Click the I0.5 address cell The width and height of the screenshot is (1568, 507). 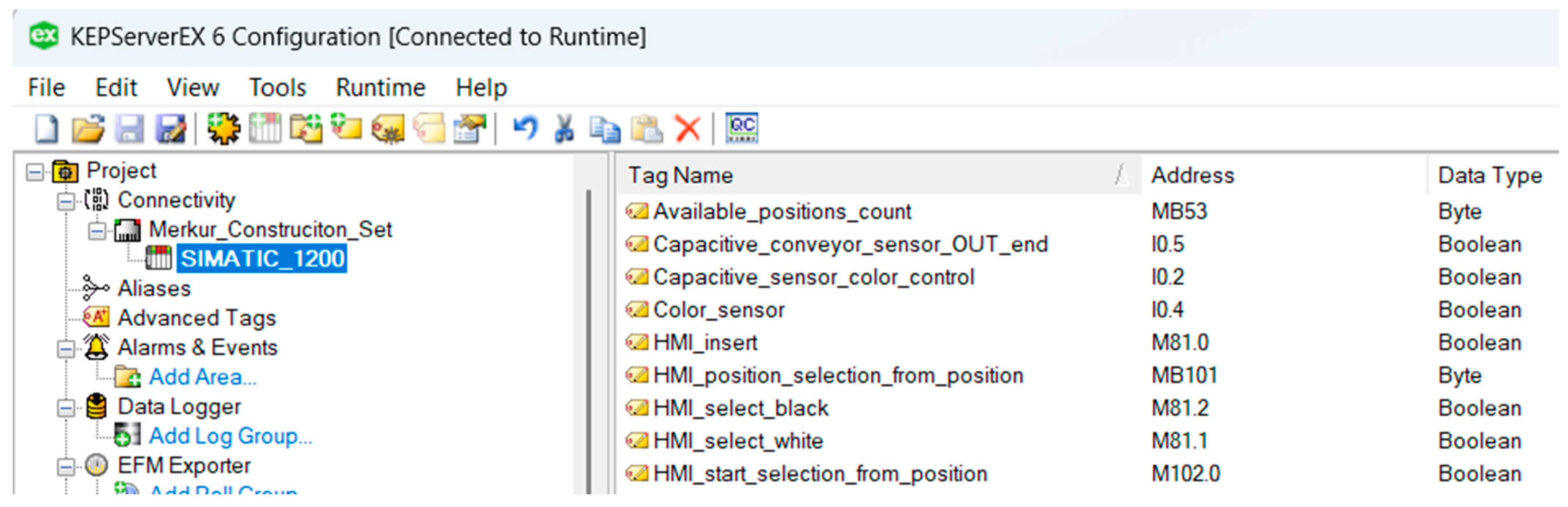1168,244
